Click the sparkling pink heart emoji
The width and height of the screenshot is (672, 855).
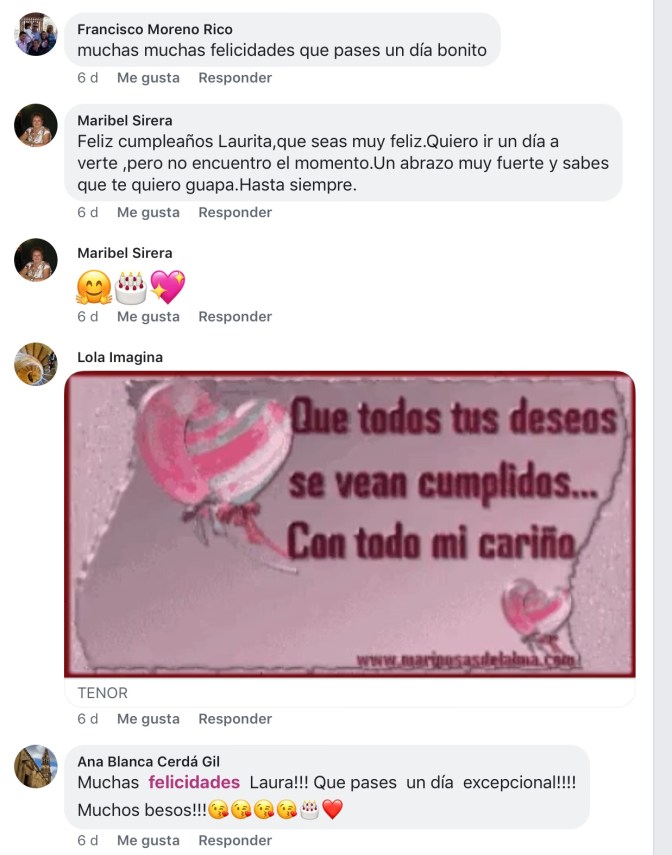point(167,287)
